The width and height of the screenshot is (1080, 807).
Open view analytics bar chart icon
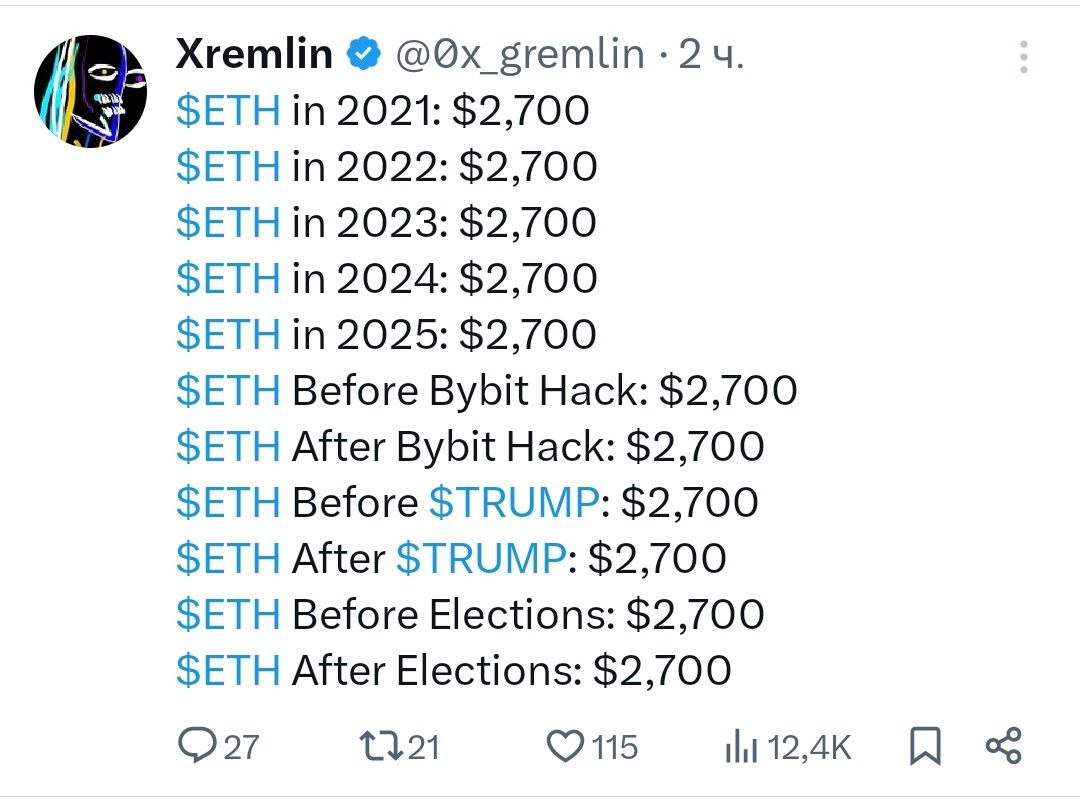click(x=741, y=748)
